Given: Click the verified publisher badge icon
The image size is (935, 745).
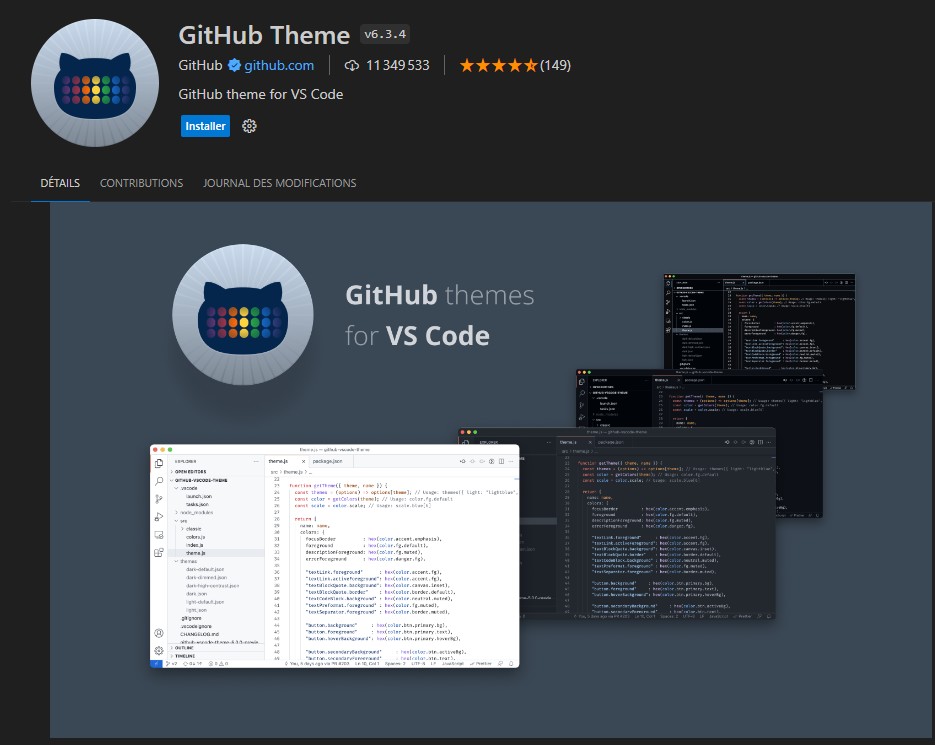Looking at the screenshot, I should [x=234, y=65].
